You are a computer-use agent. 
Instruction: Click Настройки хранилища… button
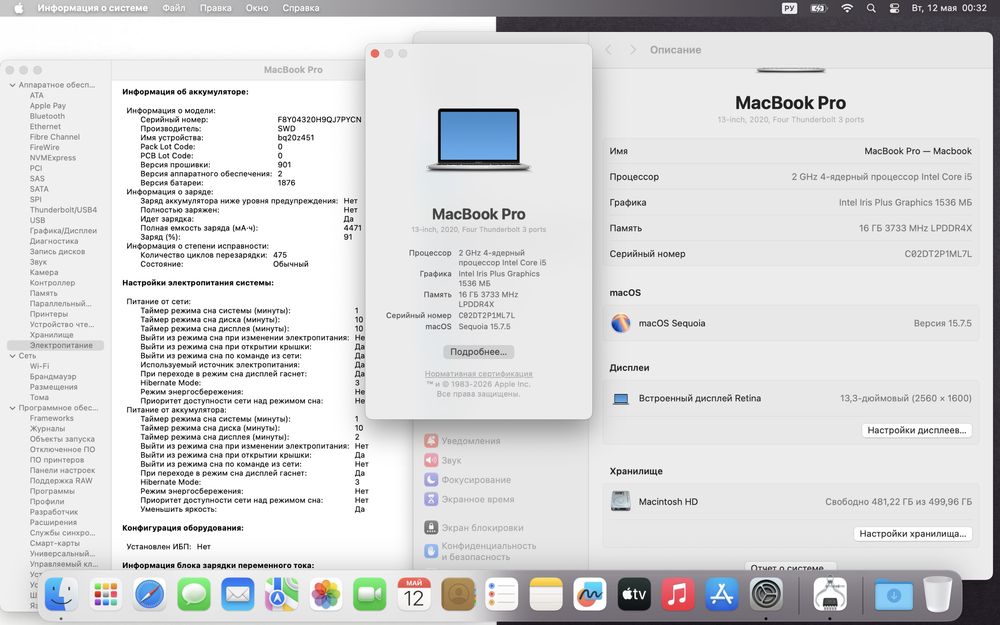tap(913, 534)
